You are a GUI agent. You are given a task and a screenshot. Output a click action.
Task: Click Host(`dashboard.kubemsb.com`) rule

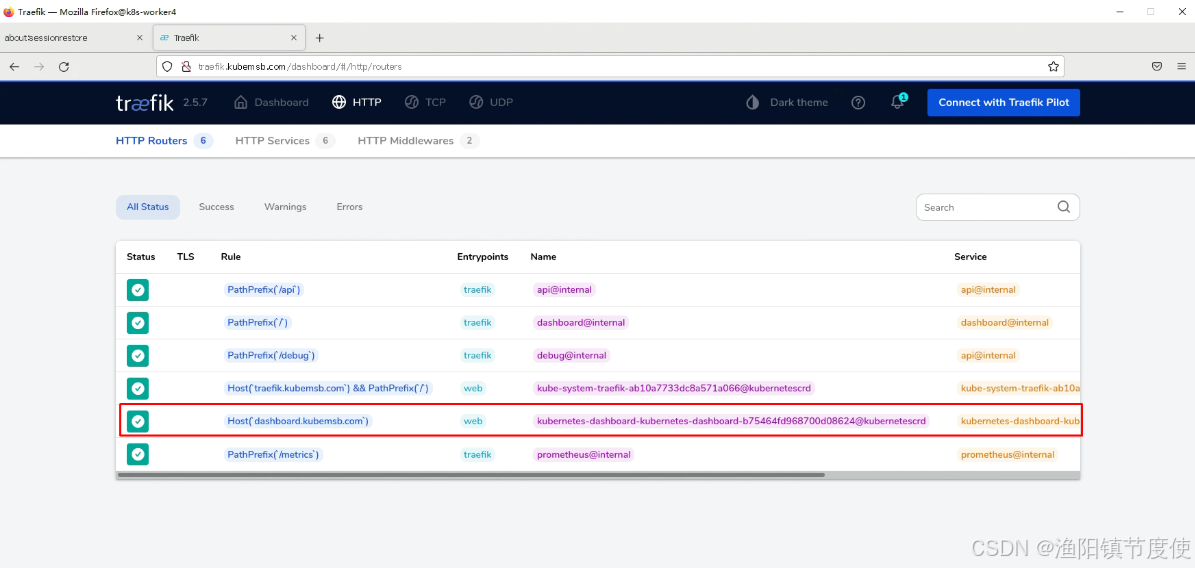[x=298, y=421]
